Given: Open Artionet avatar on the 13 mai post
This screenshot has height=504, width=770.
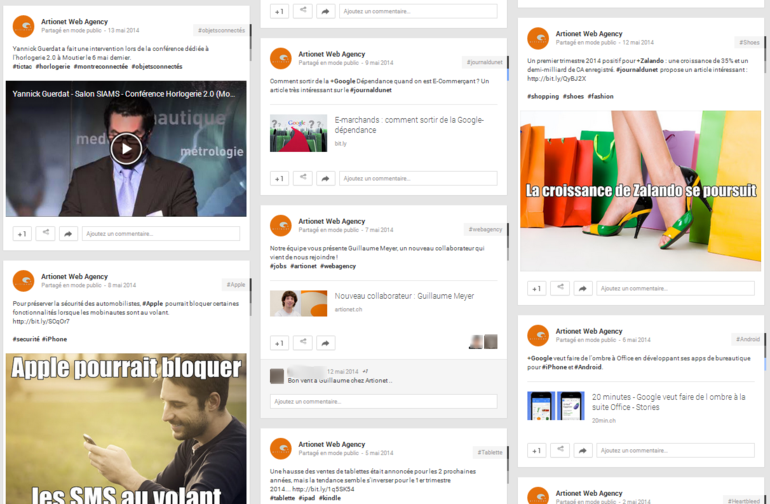Looking at the screenshot, I should (23, 26).
